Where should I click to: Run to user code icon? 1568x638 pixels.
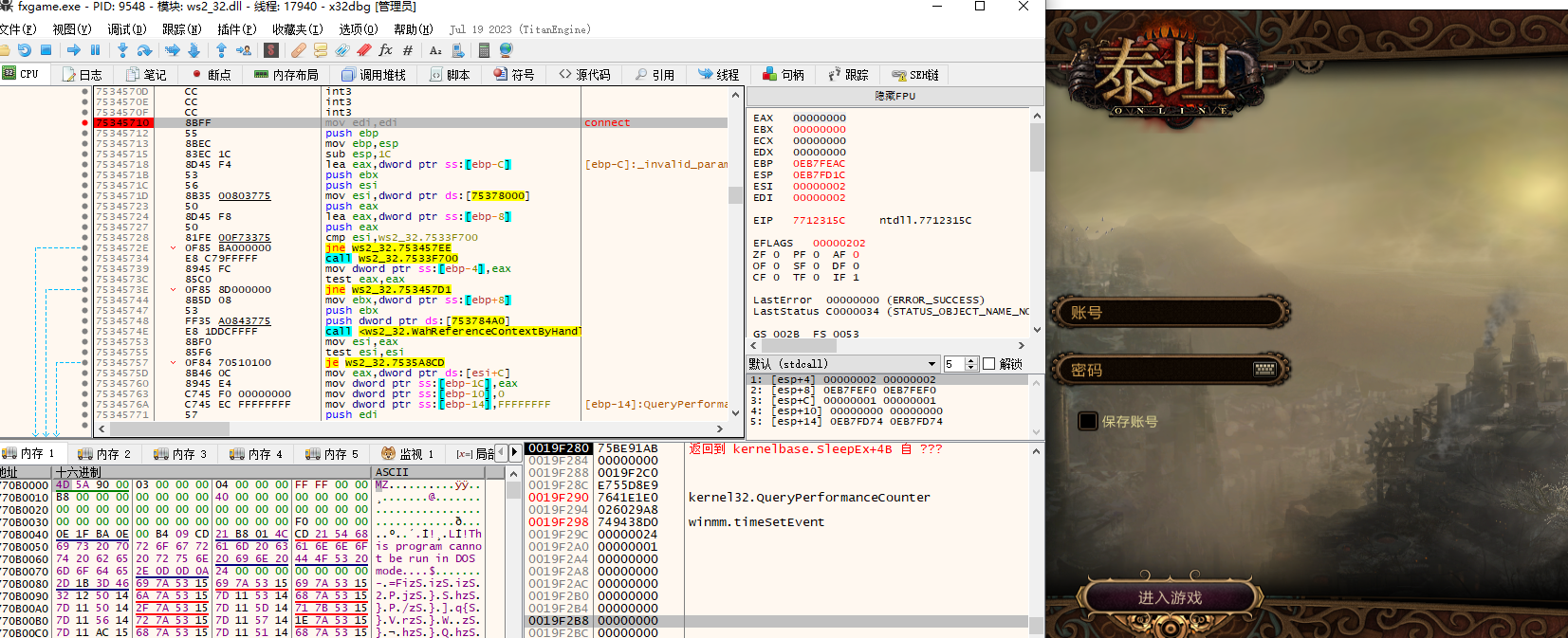tap(244, 50)
